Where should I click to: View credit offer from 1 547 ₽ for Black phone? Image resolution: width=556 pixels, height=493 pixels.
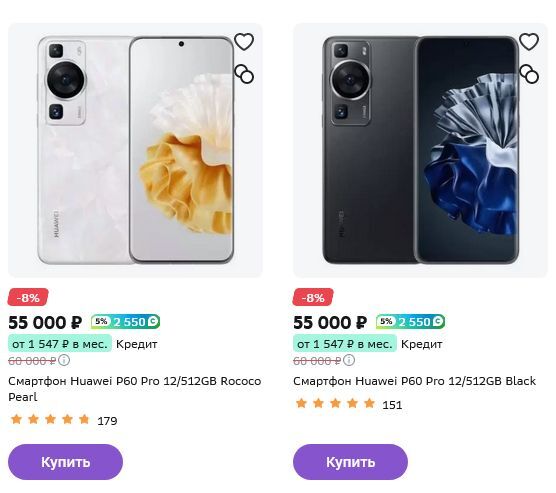point(345,344)
